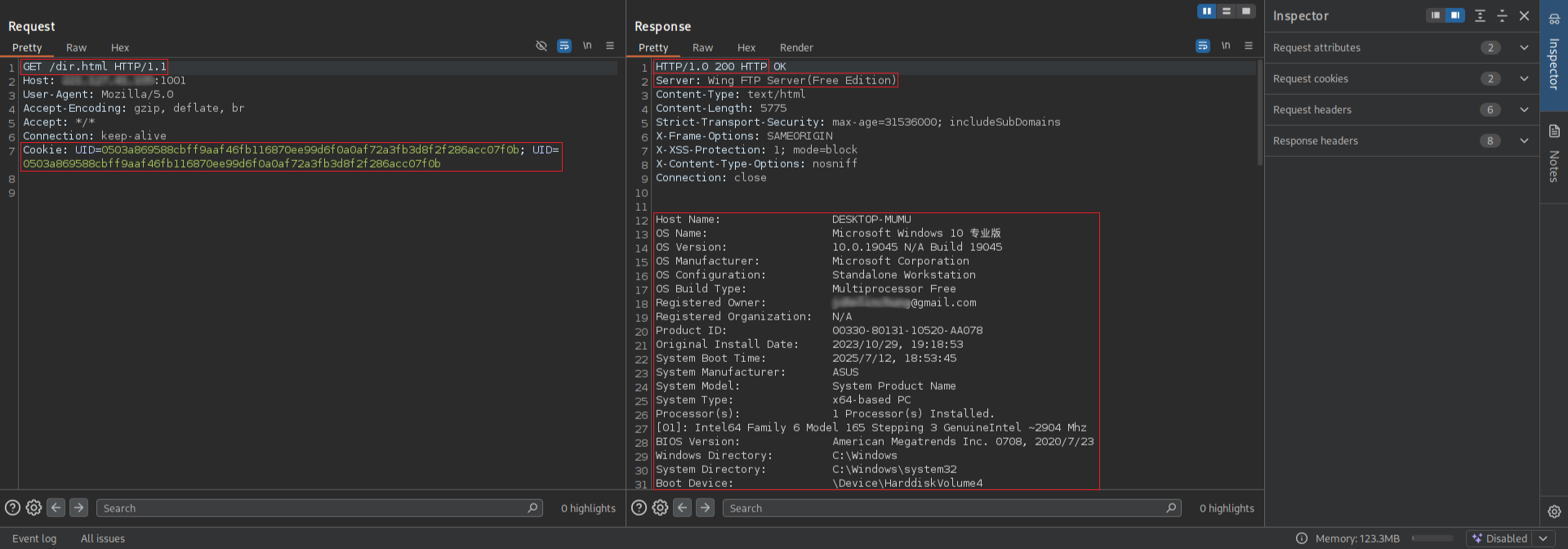Open All issues panel
1568x549 pixels.
tap(103, 538)
